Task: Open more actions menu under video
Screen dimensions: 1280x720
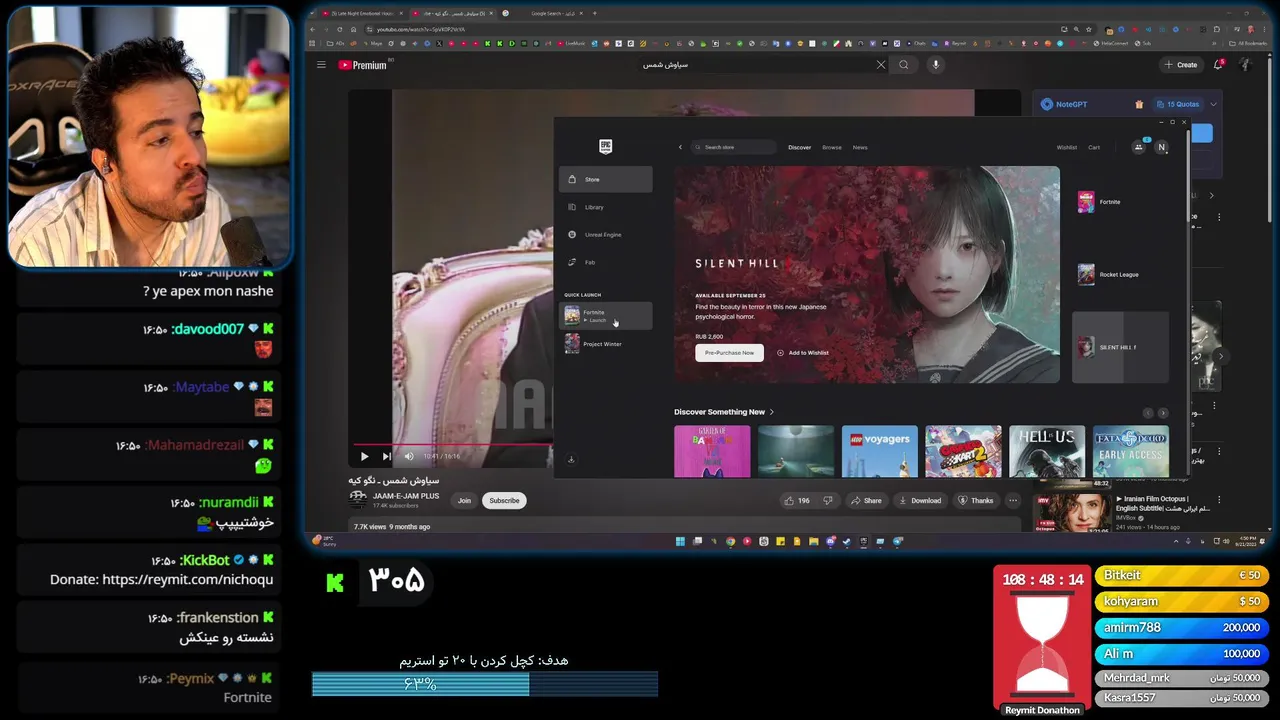Action: tap(1013, 500)
